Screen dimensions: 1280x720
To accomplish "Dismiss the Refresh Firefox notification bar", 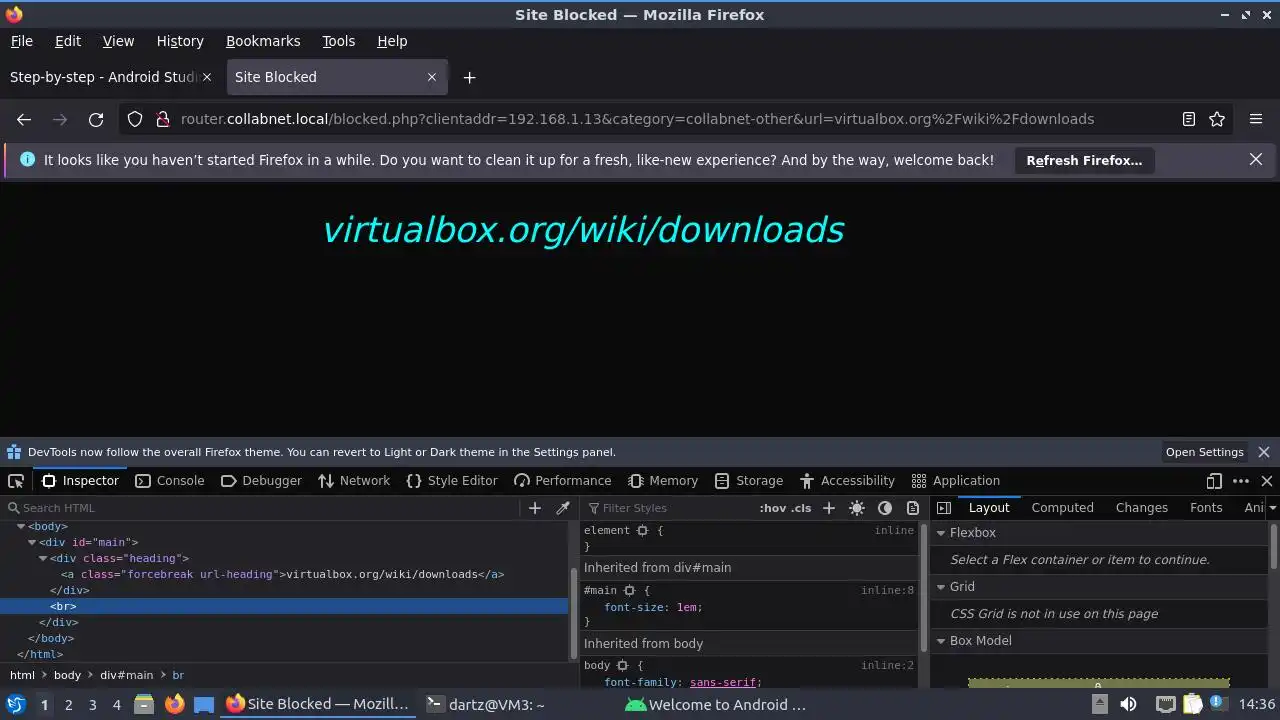I will tap(1256, 159).
